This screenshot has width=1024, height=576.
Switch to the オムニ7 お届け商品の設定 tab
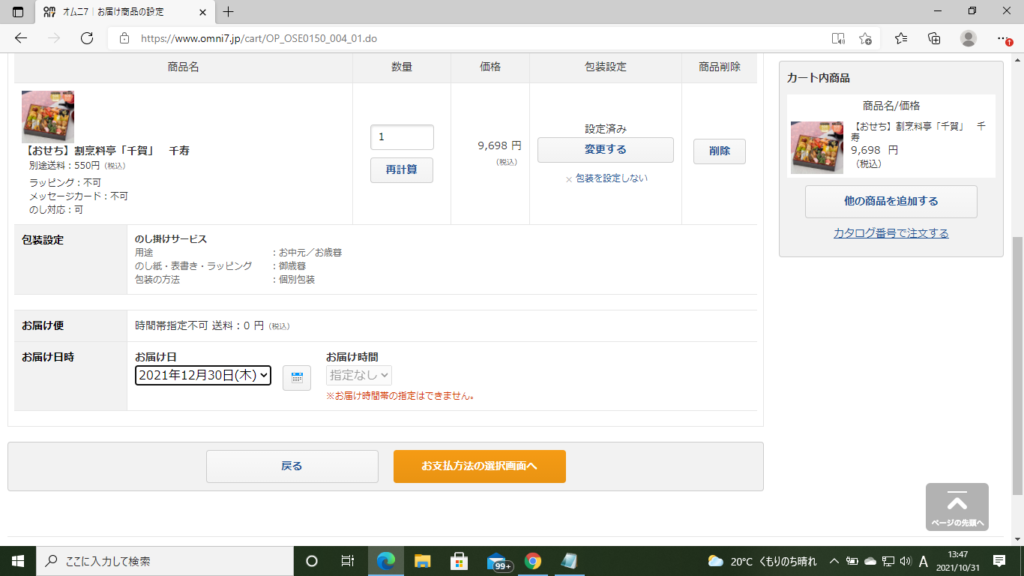tap(122, 12)
